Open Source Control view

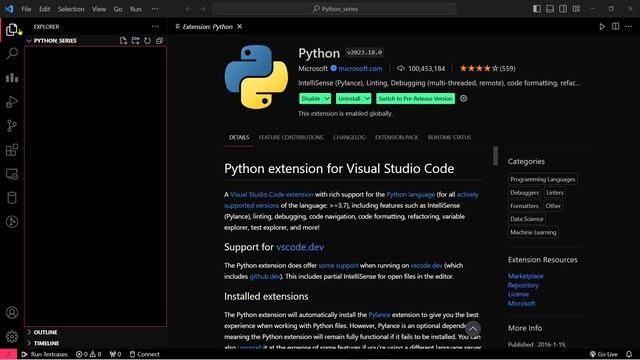tap(12, 126)
